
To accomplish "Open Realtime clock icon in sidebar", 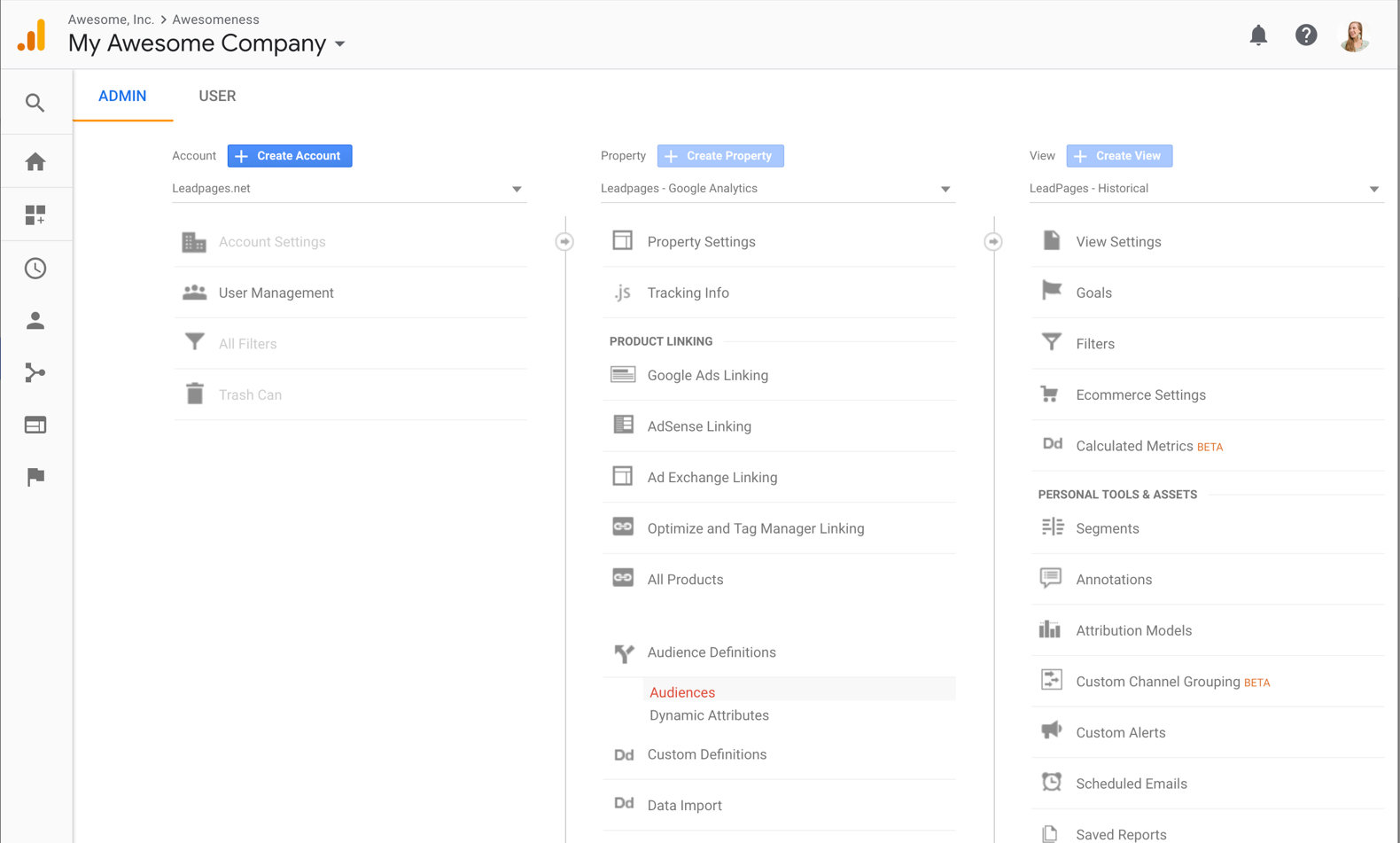I will tap(35, 268).
